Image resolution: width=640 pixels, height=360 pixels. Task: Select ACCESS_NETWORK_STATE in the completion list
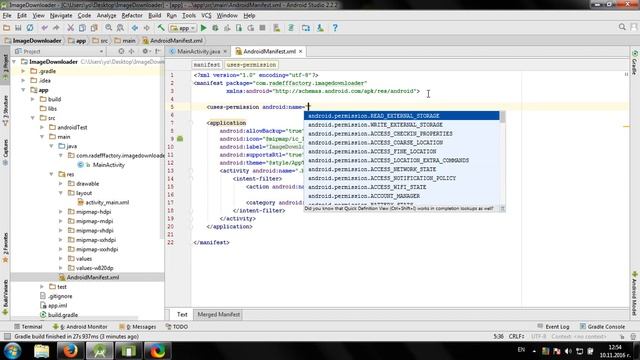pyautogui.click(x=402, y=169)
